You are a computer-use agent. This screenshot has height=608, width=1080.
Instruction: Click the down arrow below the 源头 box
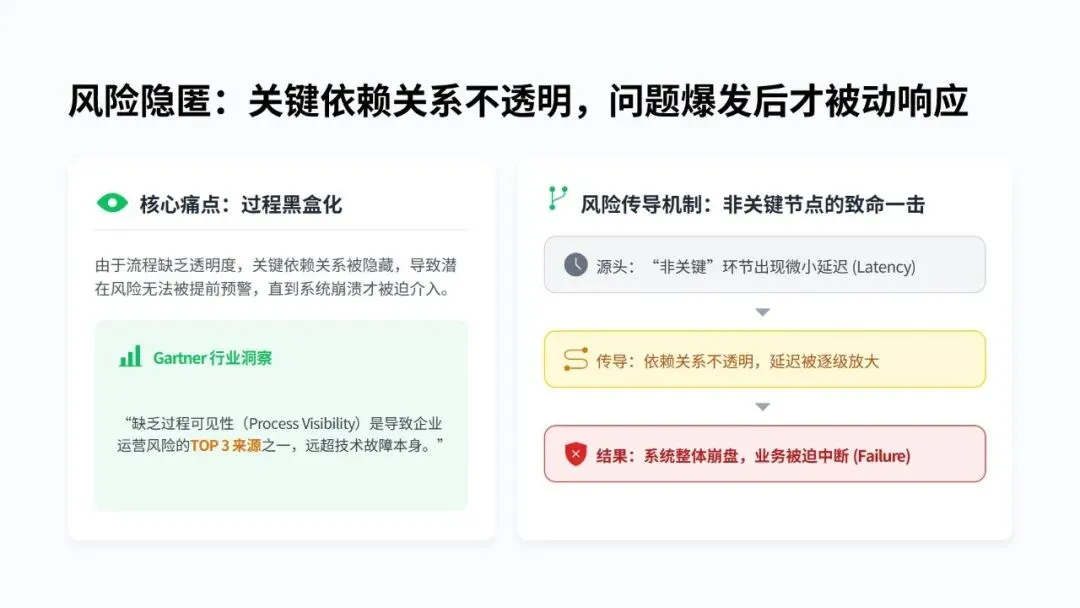763,312
